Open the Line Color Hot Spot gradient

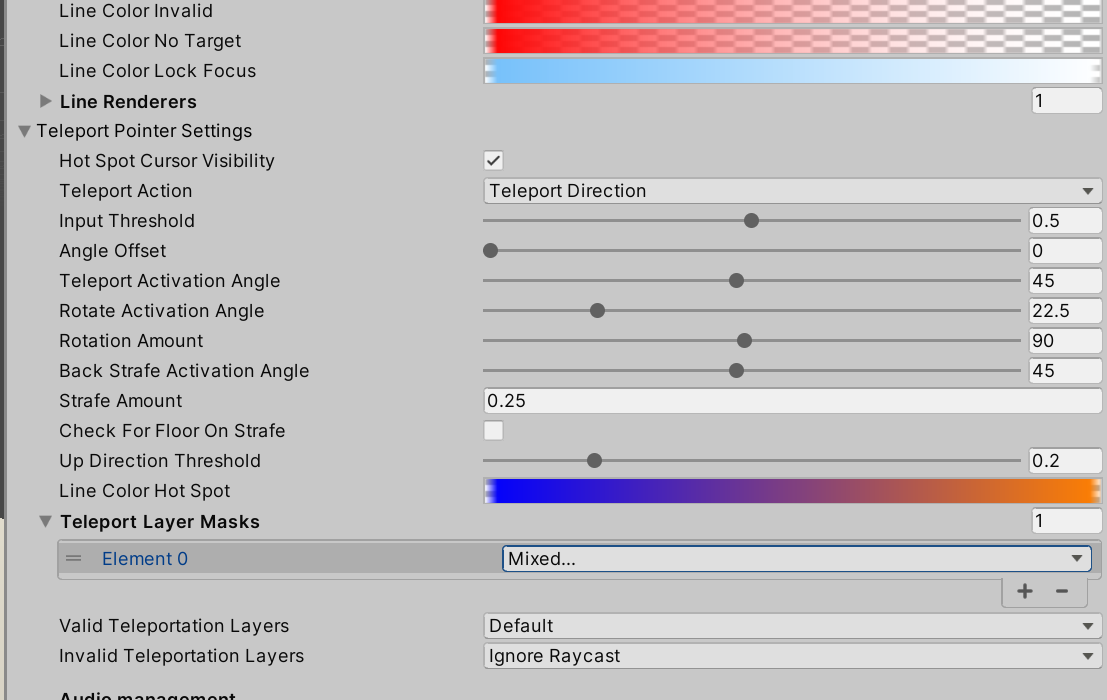click(790, 490)
